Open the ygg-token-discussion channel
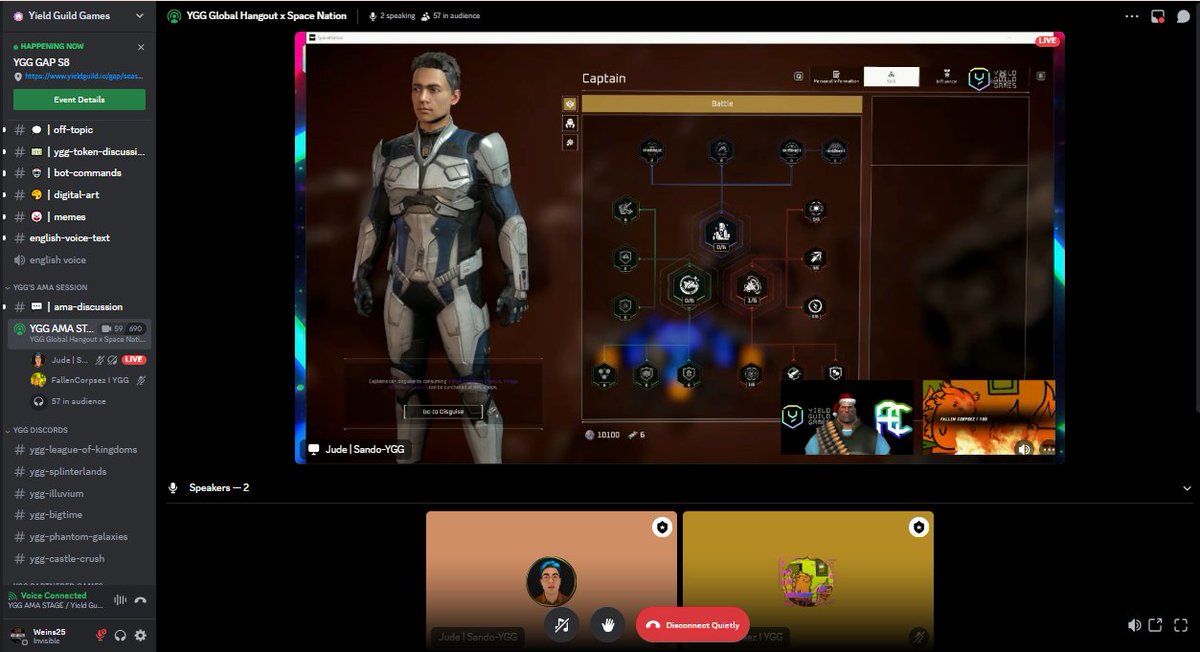The image size is (1200, 652). tap(78, 152)
